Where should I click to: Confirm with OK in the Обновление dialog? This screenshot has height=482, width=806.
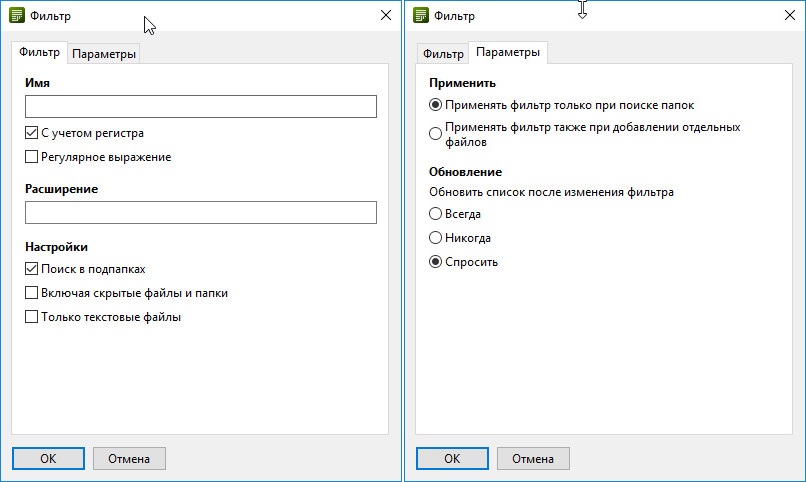pos(452,459)
